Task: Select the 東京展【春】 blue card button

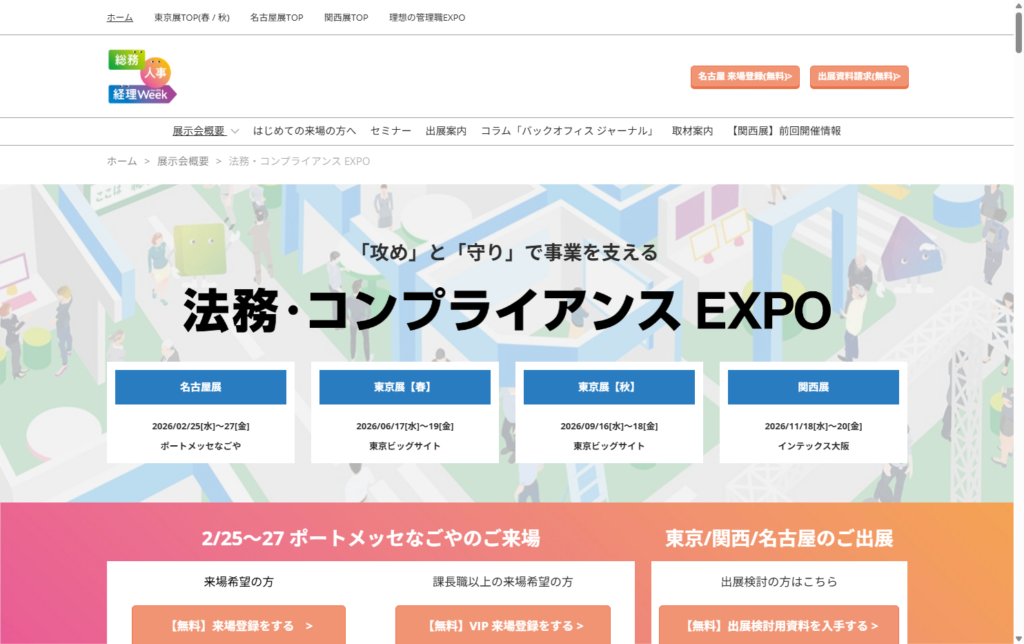Action: pos(404,387)
